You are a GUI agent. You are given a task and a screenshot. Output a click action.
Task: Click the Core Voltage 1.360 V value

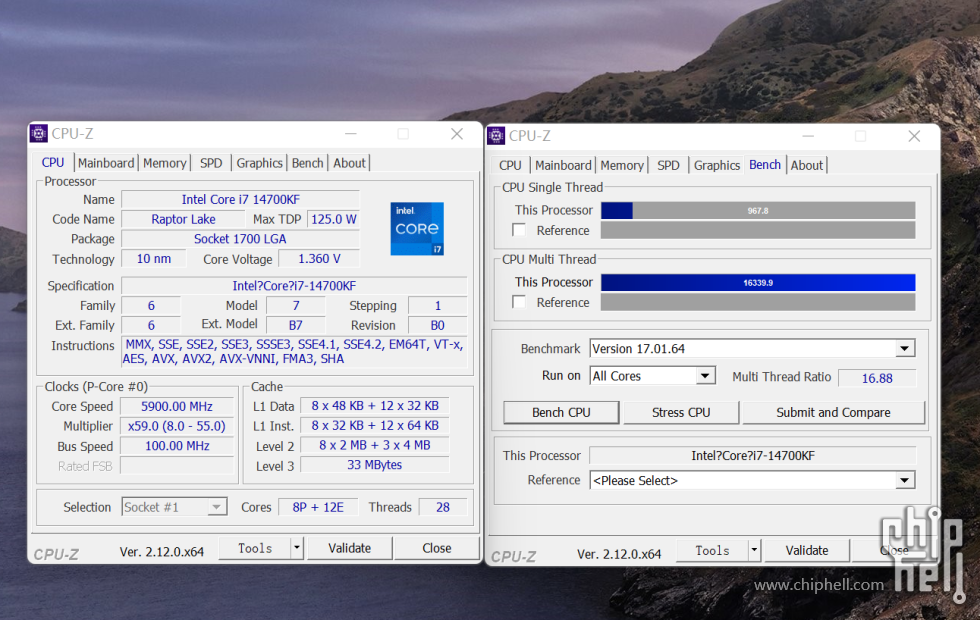[319, 259]
